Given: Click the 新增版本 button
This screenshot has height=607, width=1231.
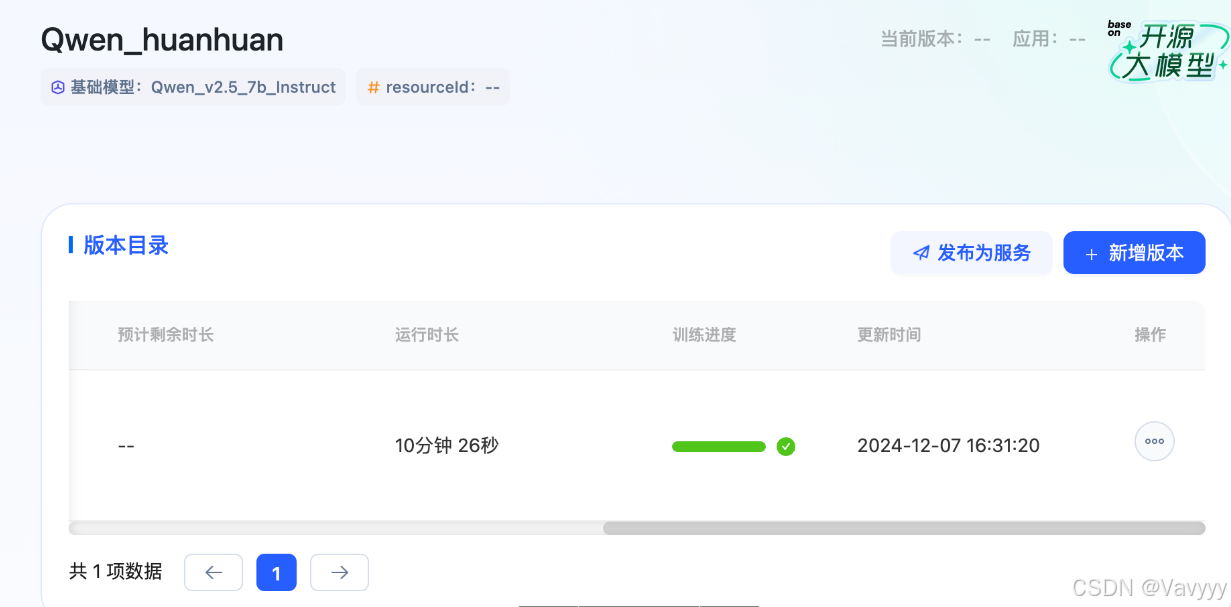Looking at the screenshot, I should [1134, 253].
